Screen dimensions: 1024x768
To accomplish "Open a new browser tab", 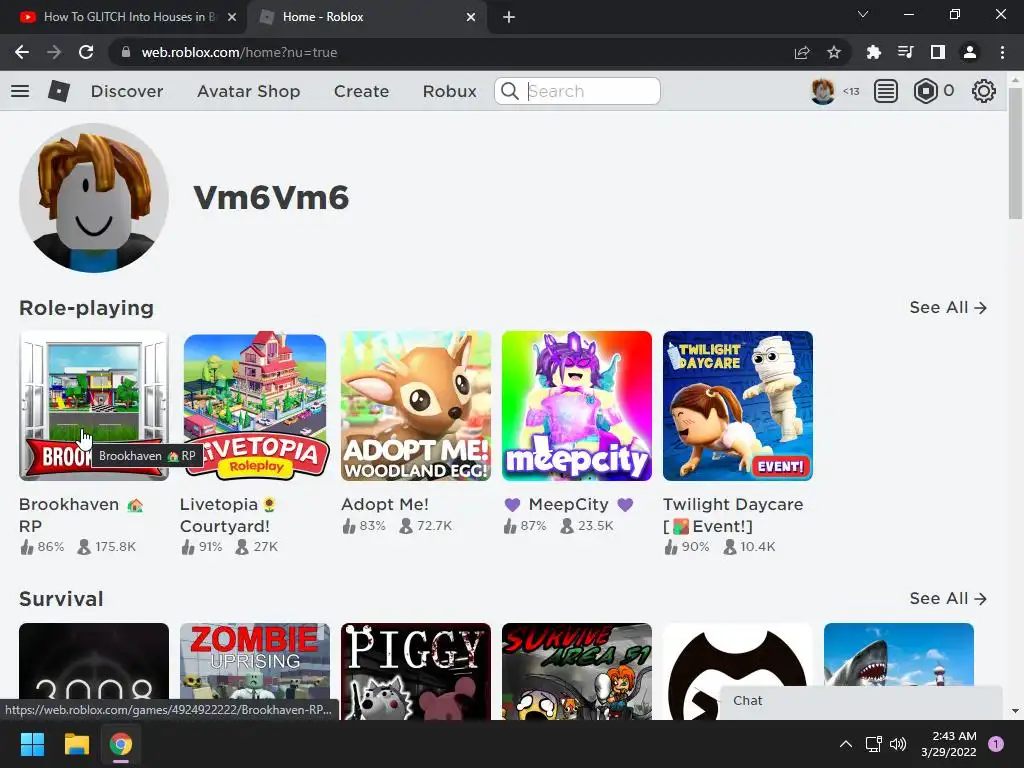I will pos(509,17).
